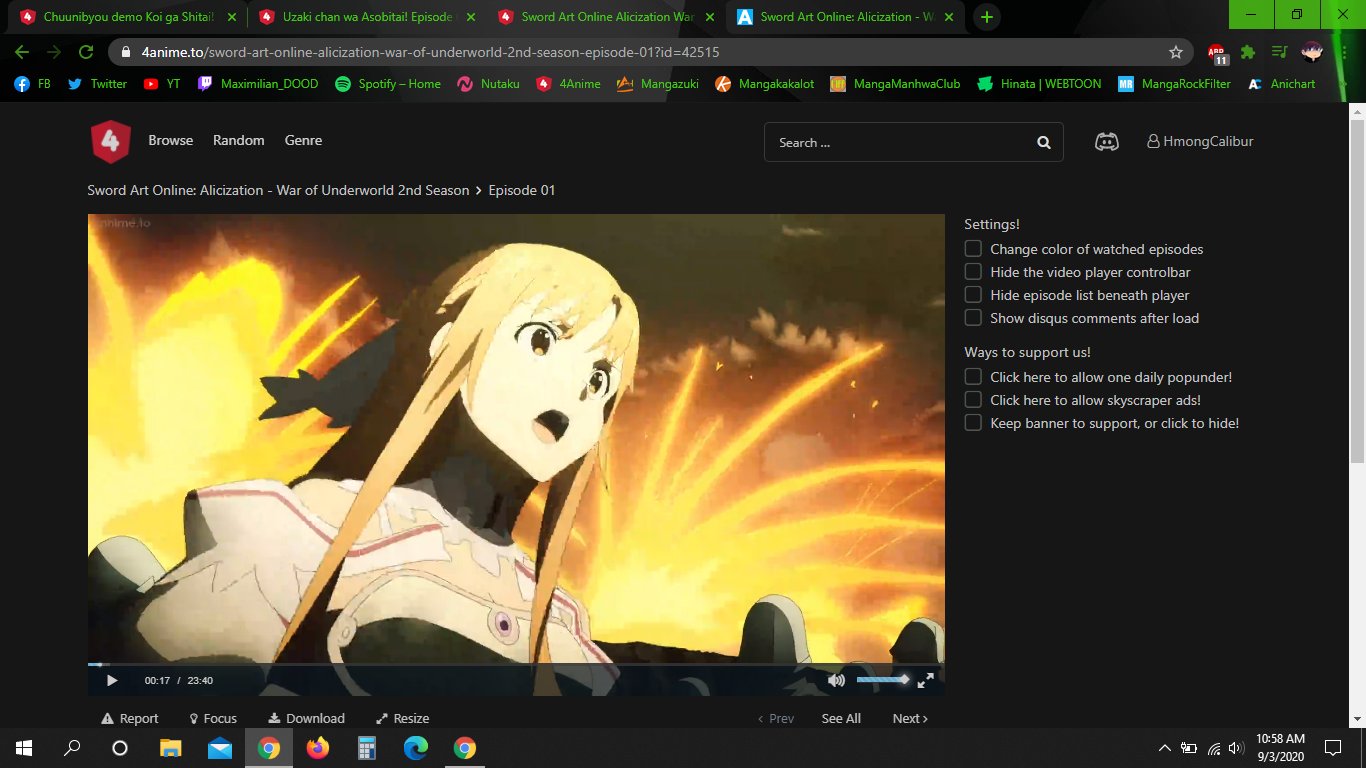Go to series page in breadcrumb
This screenshot has height=768, width=1366.
tap(278, 190)
